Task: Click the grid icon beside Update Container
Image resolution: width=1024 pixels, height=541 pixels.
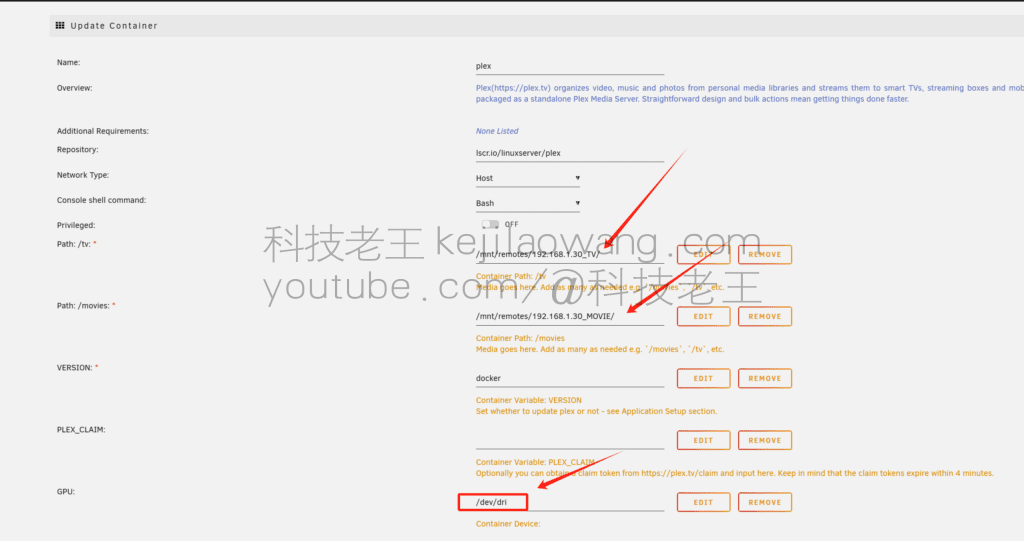Action: tap(60, 25)
